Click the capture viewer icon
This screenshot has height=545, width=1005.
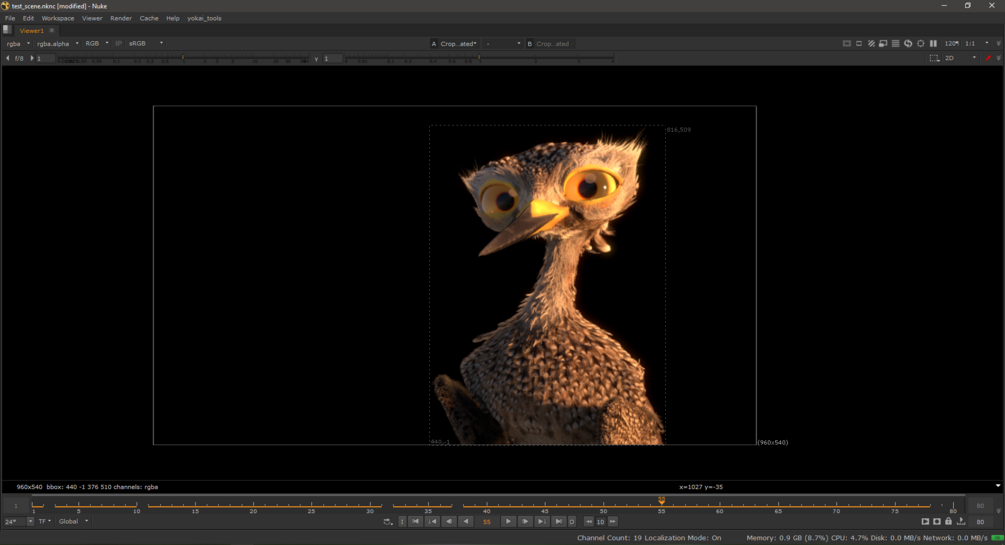pyautogui.click(x=937, y=521)
